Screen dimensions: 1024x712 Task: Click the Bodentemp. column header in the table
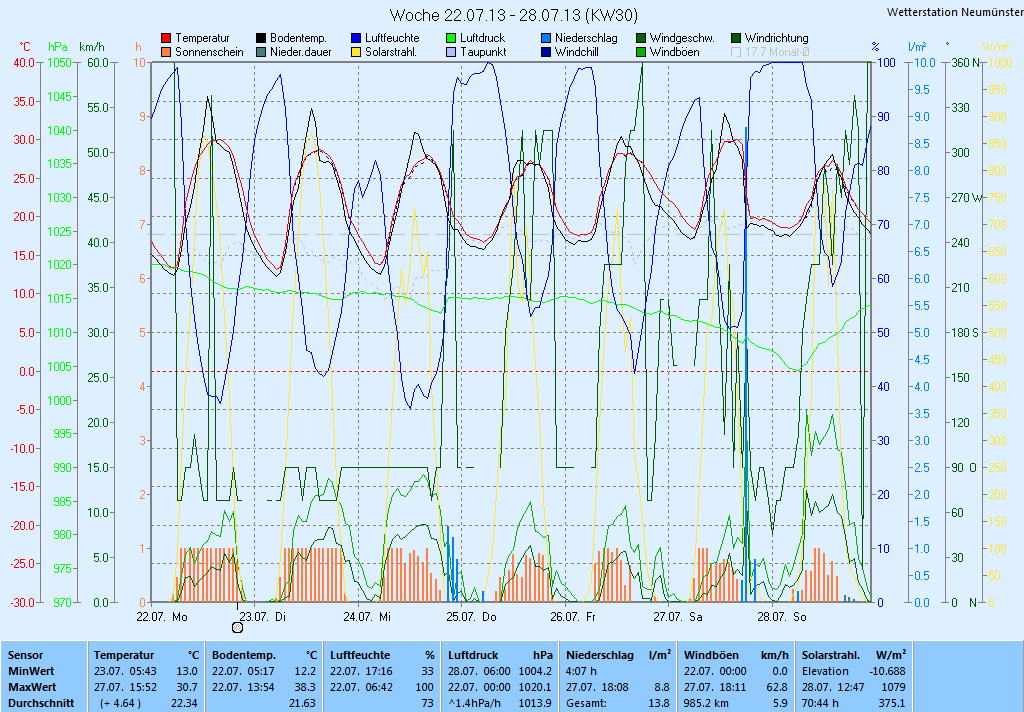pyautogui.click(x=244, y=655)
